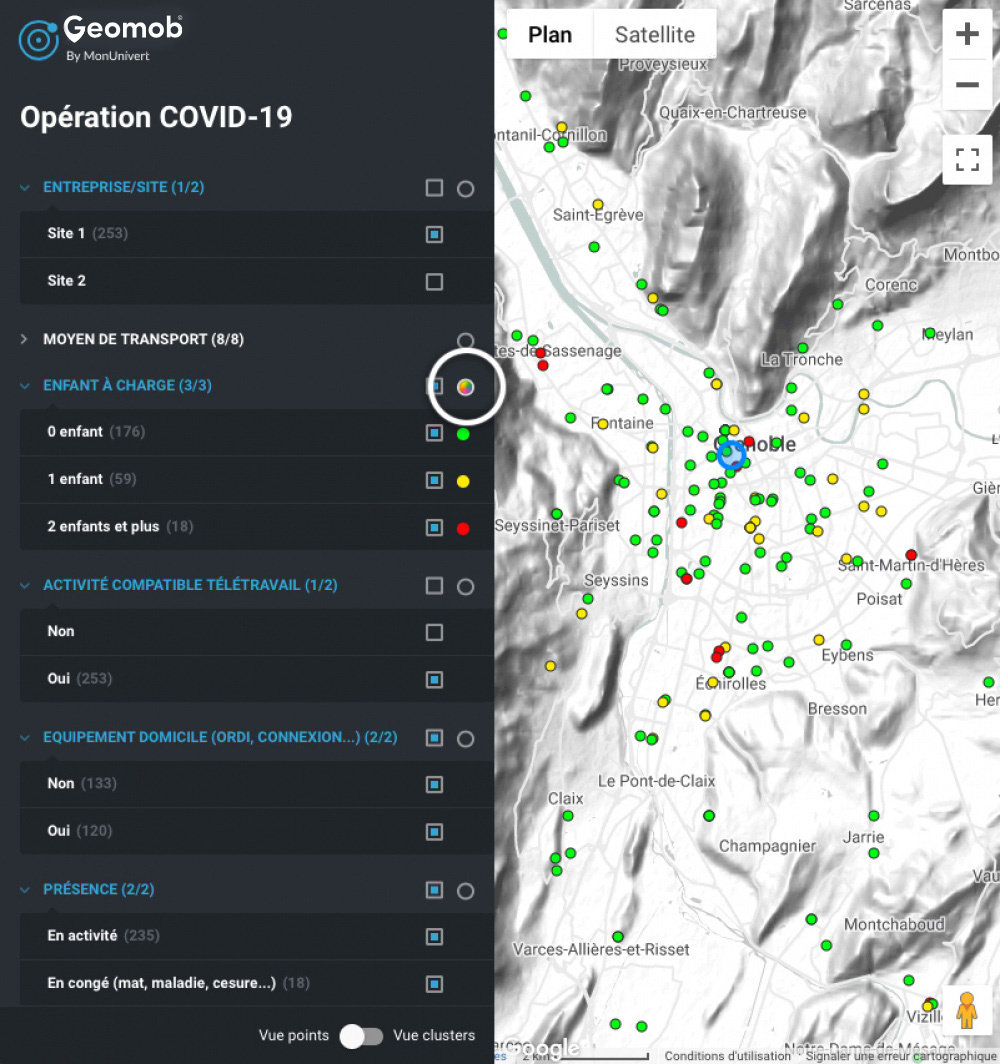1000x1064 pixels.
Task: Click the Site 1 (253) row label
Action: pos(88,233)
